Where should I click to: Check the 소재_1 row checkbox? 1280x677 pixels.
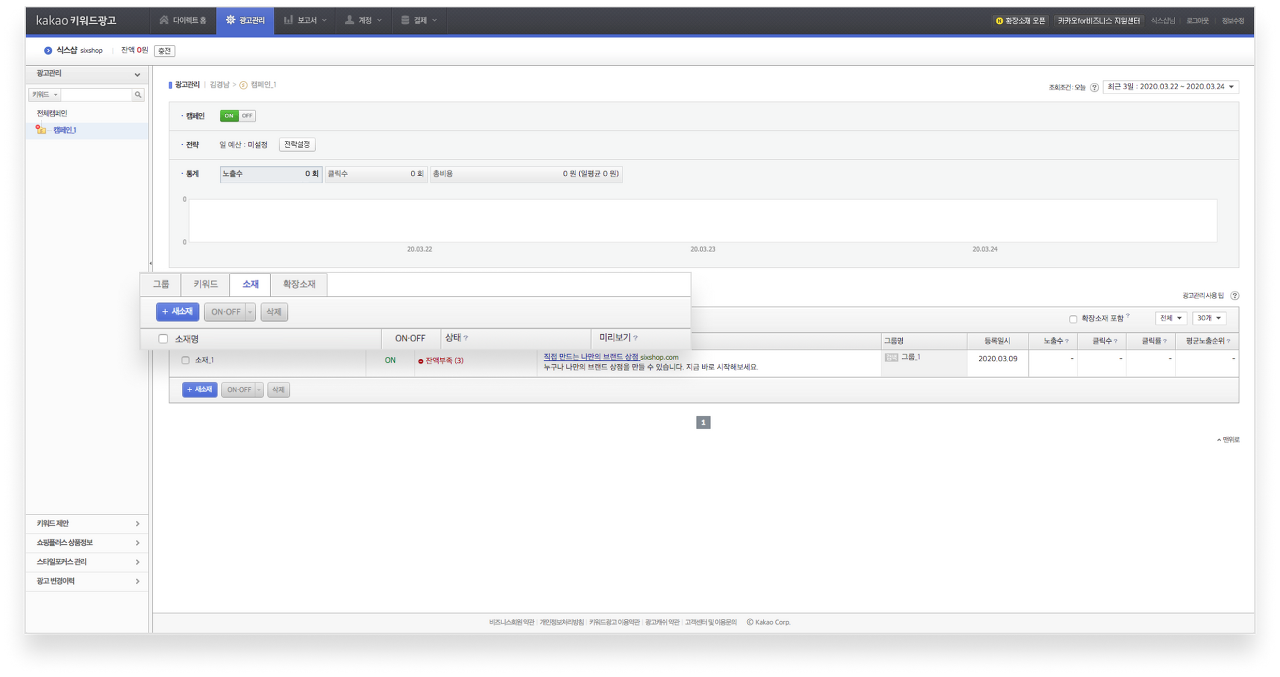(x=185, y=360)
